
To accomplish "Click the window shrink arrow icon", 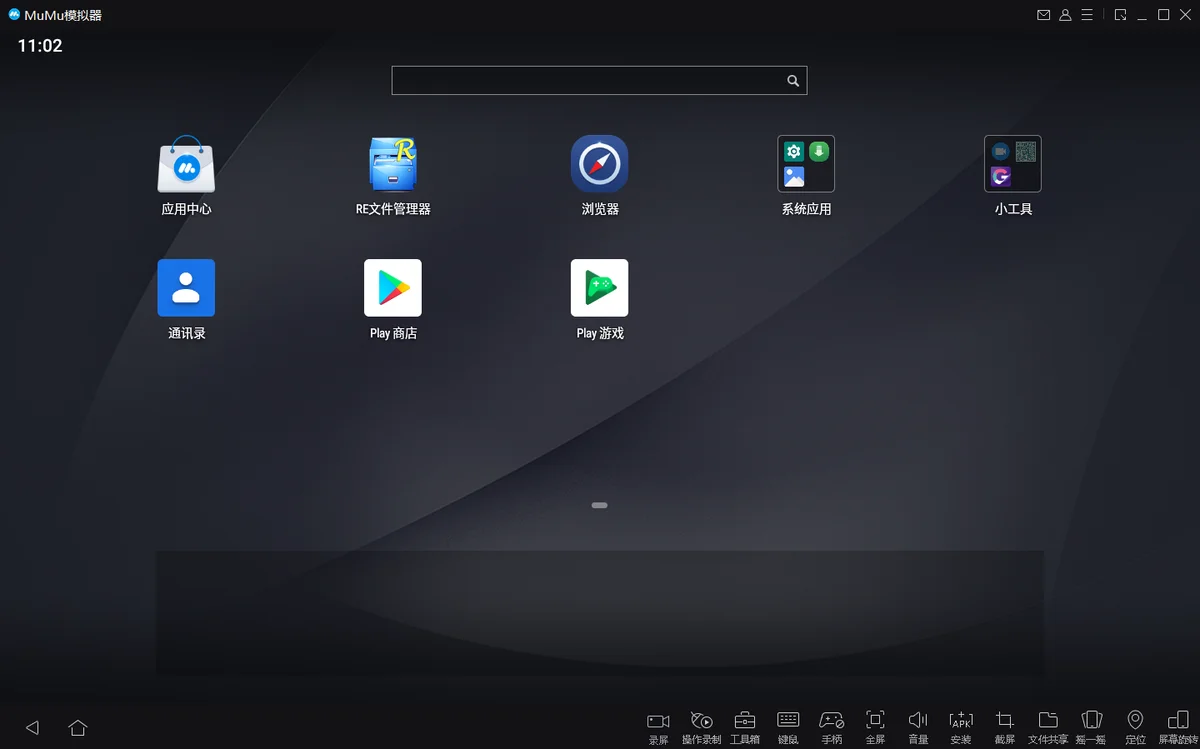I will click(1121, 15).
